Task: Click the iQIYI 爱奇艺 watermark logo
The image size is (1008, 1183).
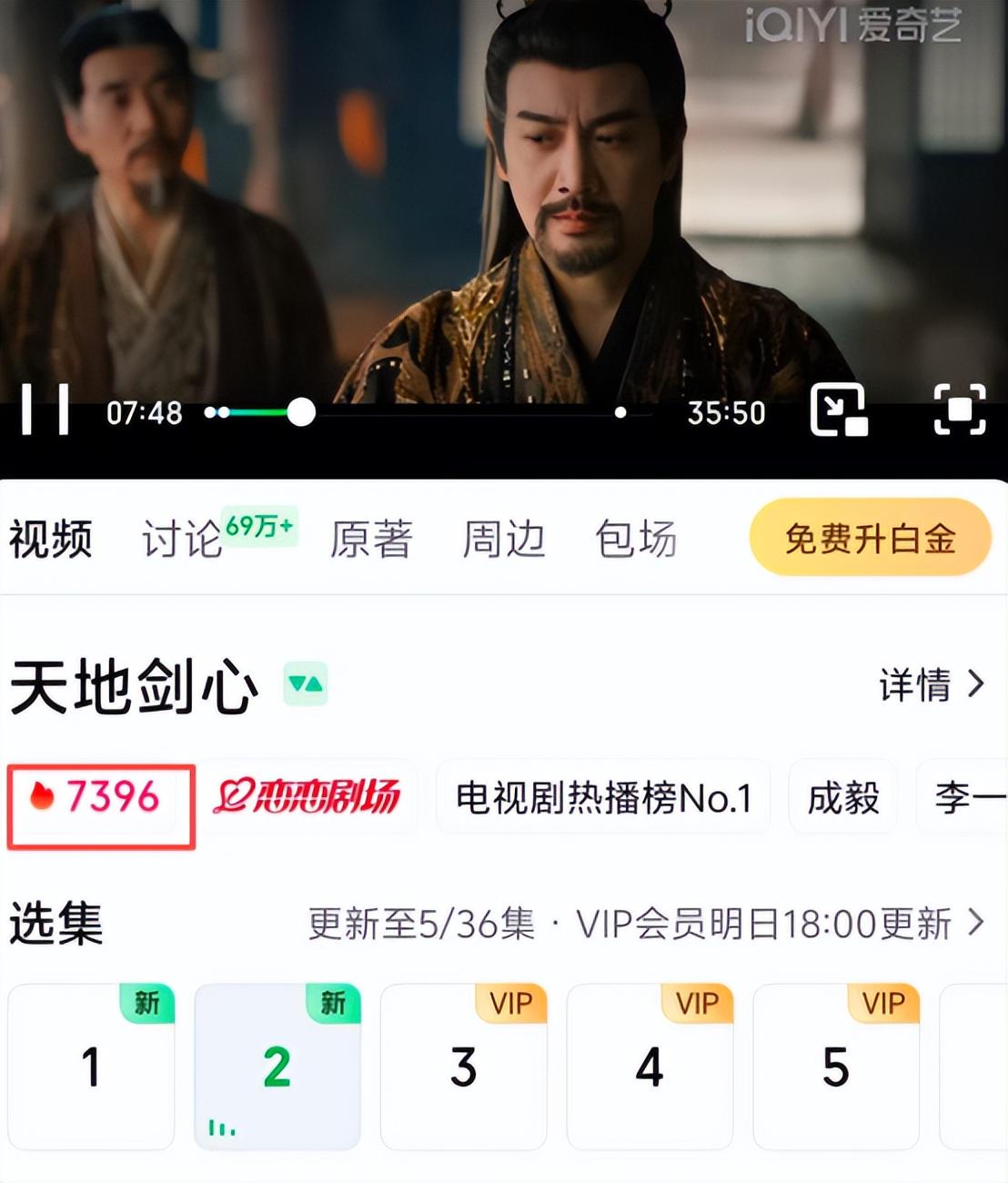Action: [852, 25]
